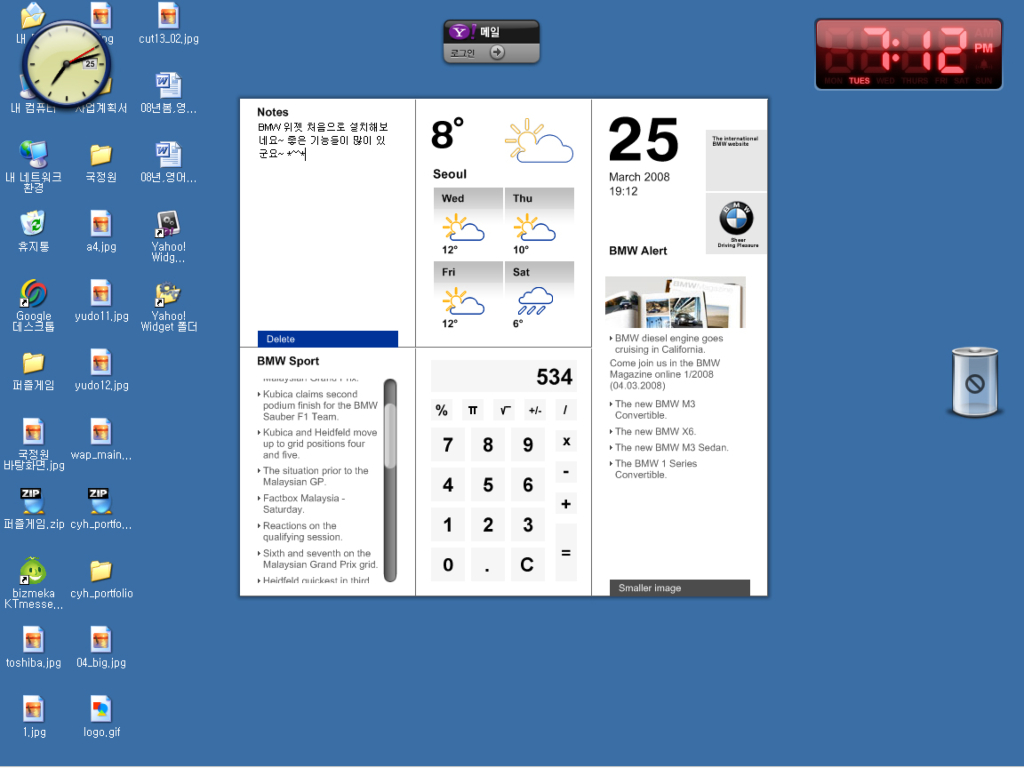Click the Wed weather forecast tile
This screenshot has height=768, width=1024.
[x=468, y=223]
